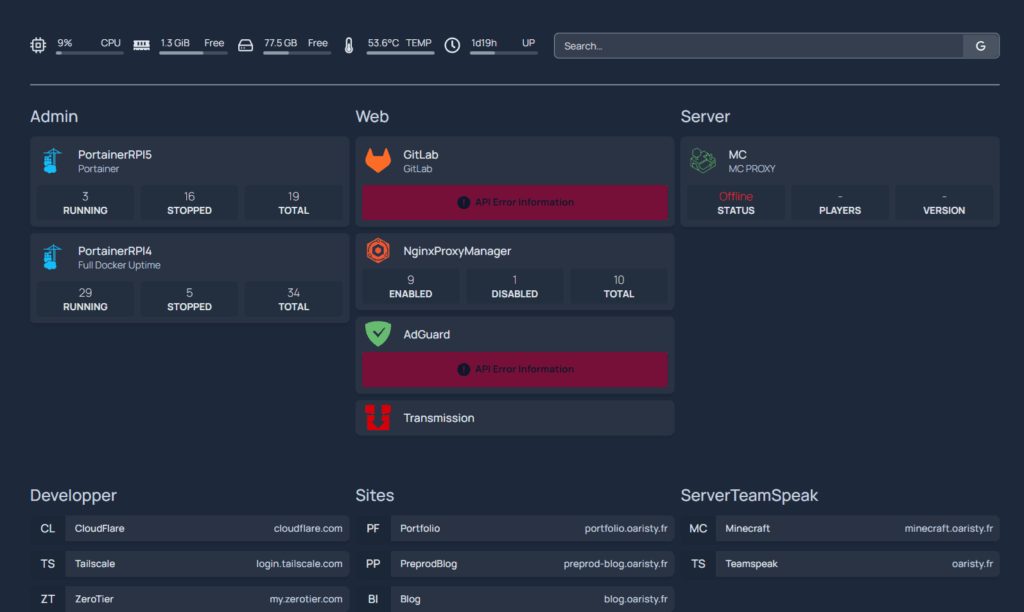Click the PortainerRPI5 crane icon
The height and width of the screenshot is (612, 1024).
click(x=52, y=161)
